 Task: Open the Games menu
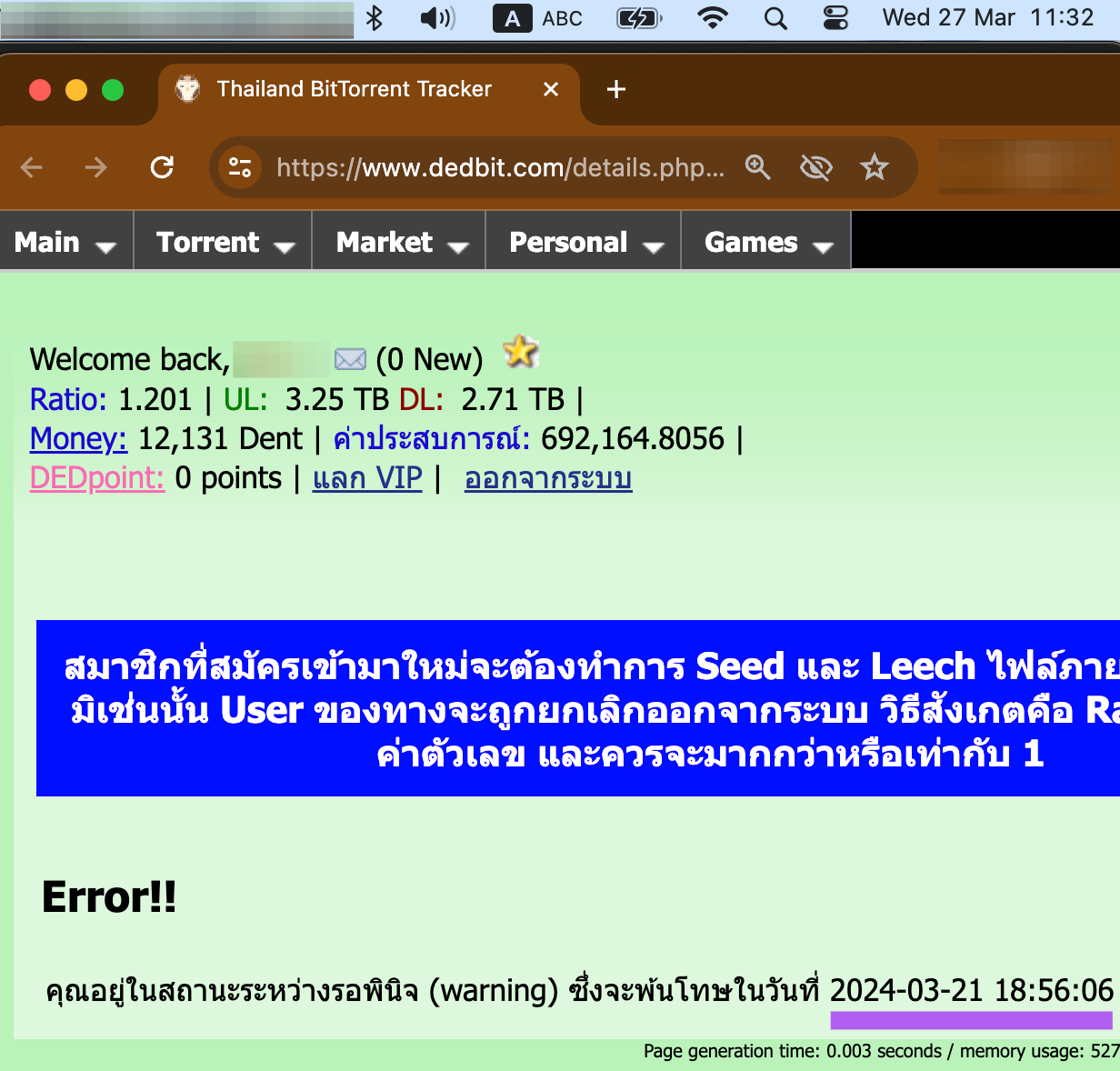pos(767,243)
